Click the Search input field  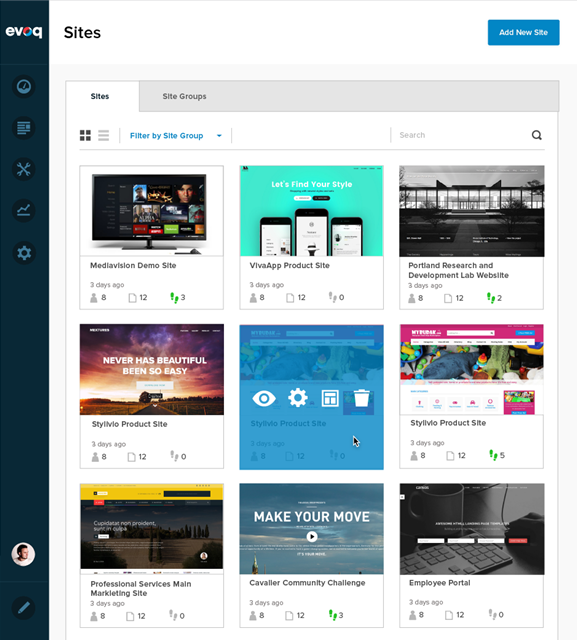coord(461,135)
